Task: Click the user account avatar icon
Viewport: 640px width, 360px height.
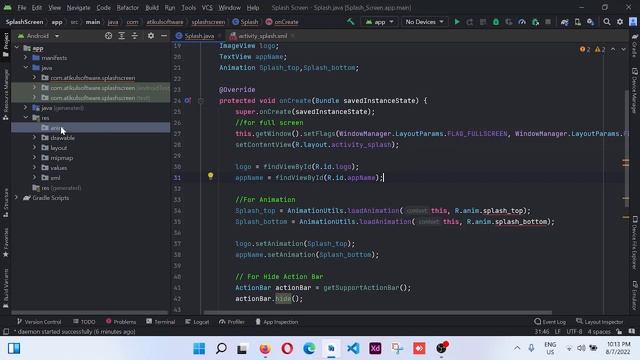Action: point(633,22)
